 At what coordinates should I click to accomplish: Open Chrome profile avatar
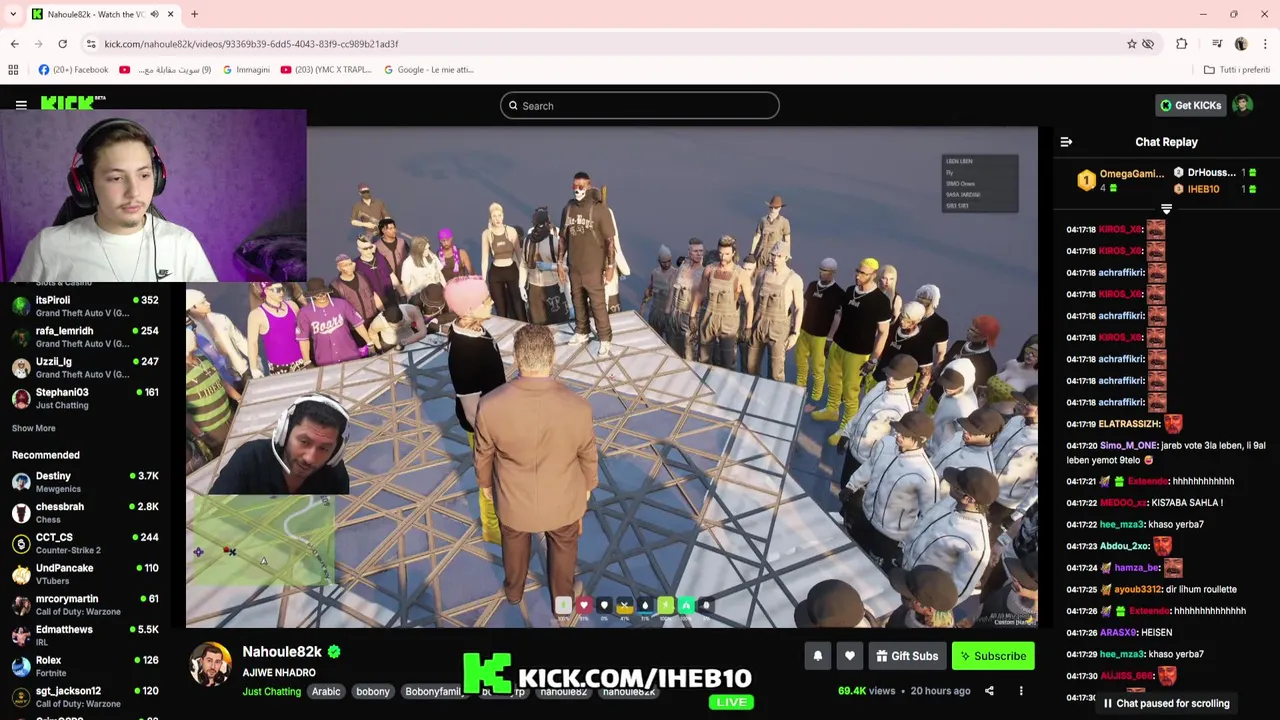(1241, 44)
